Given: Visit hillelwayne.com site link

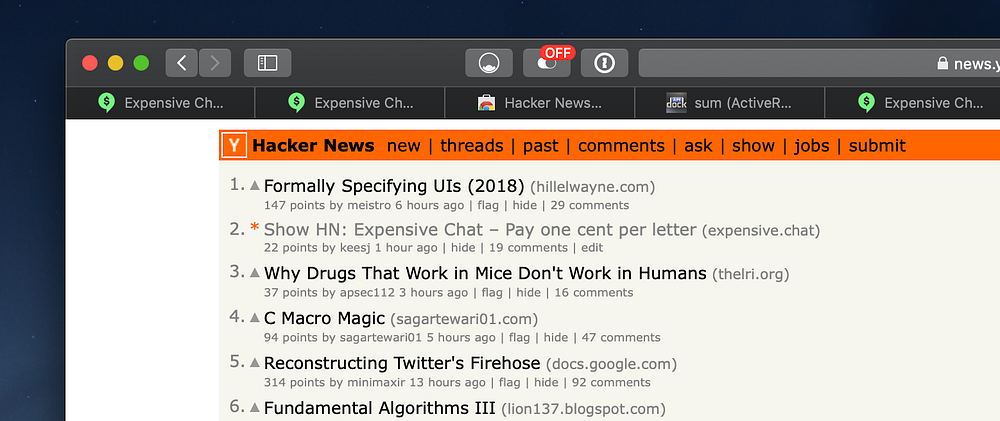Looking at the screenshot, I should tap(592, 187).
